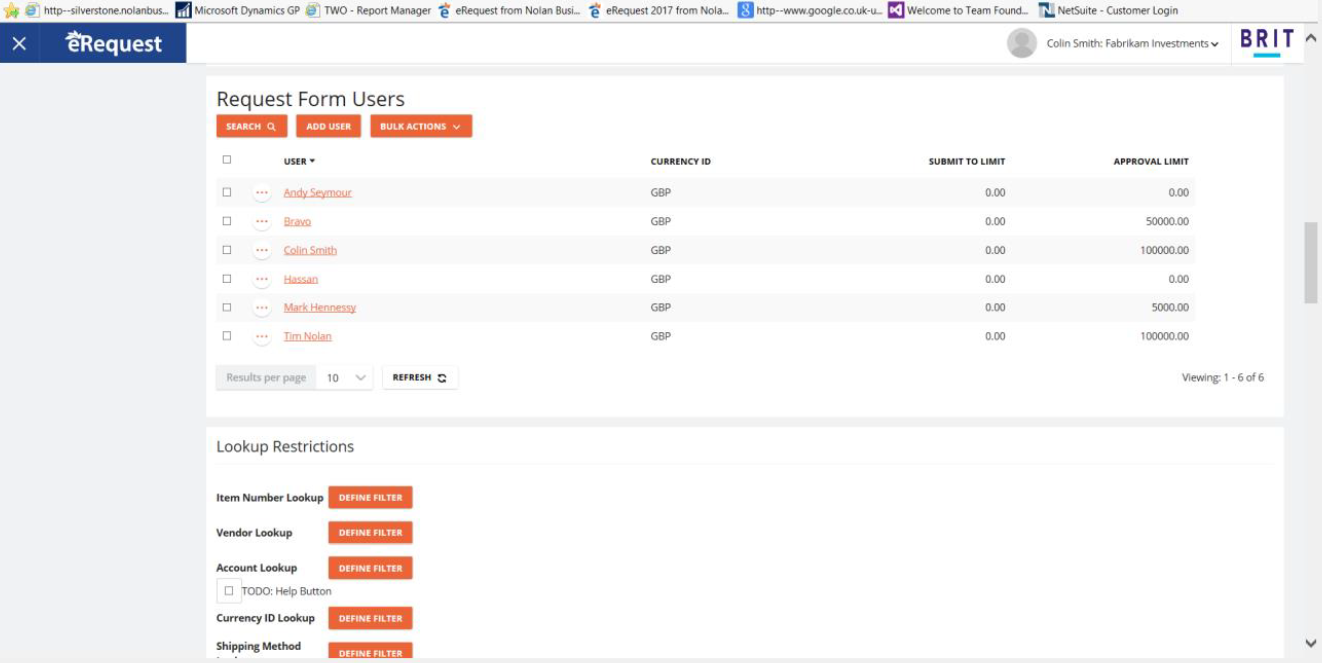Open the three-dot menu for Colin Smith

262,251
